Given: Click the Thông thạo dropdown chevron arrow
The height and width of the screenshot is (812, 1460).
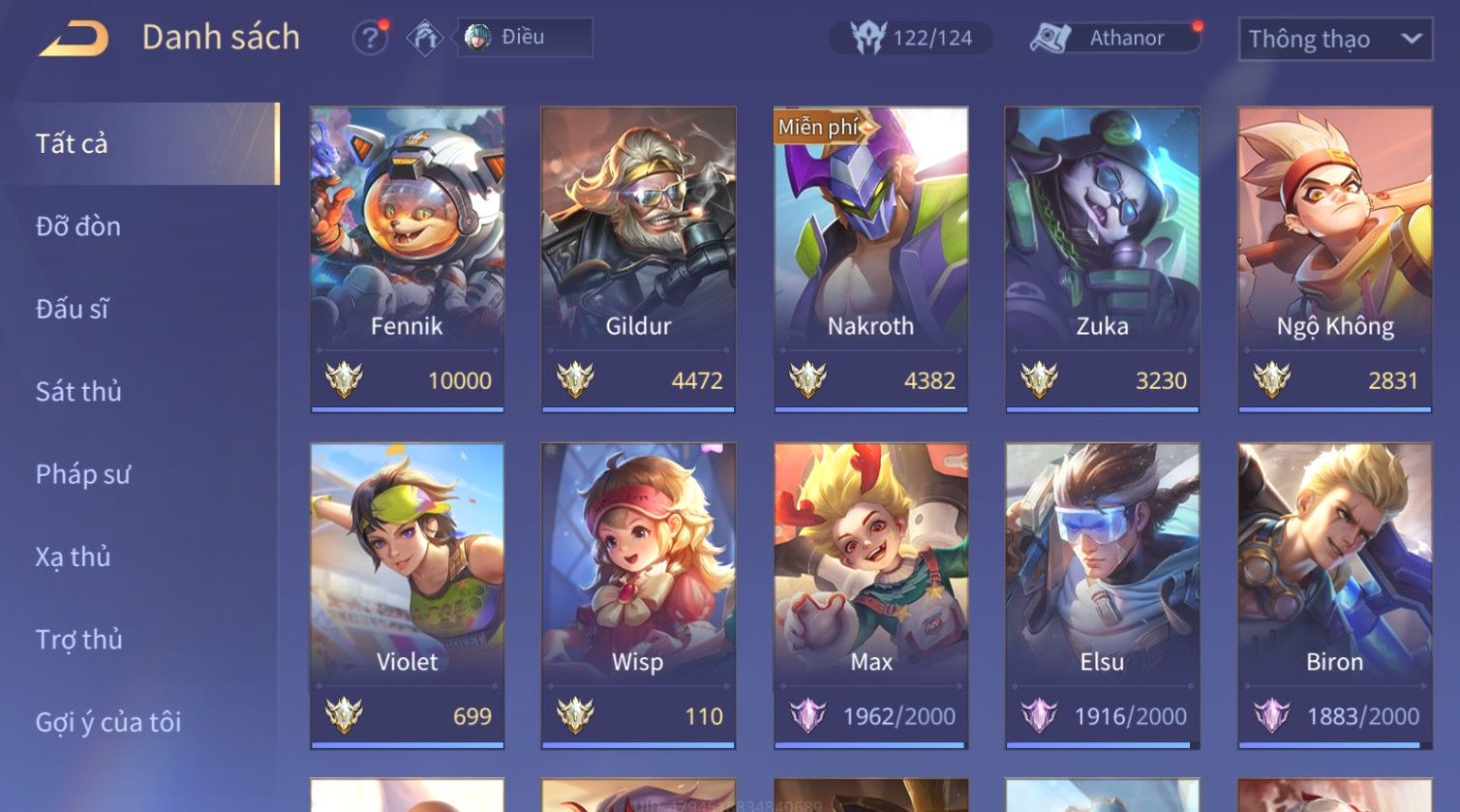Looking at the screenshot, I should (x=1412, y=39).
